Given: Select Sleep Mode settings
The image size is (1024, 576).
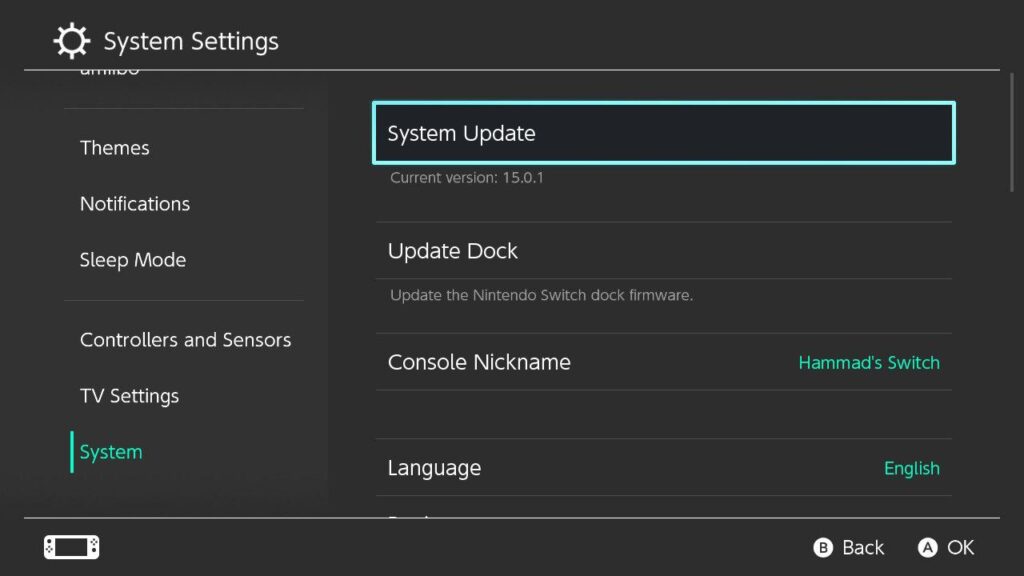Looking at the screenshot, I should (133, 259).
